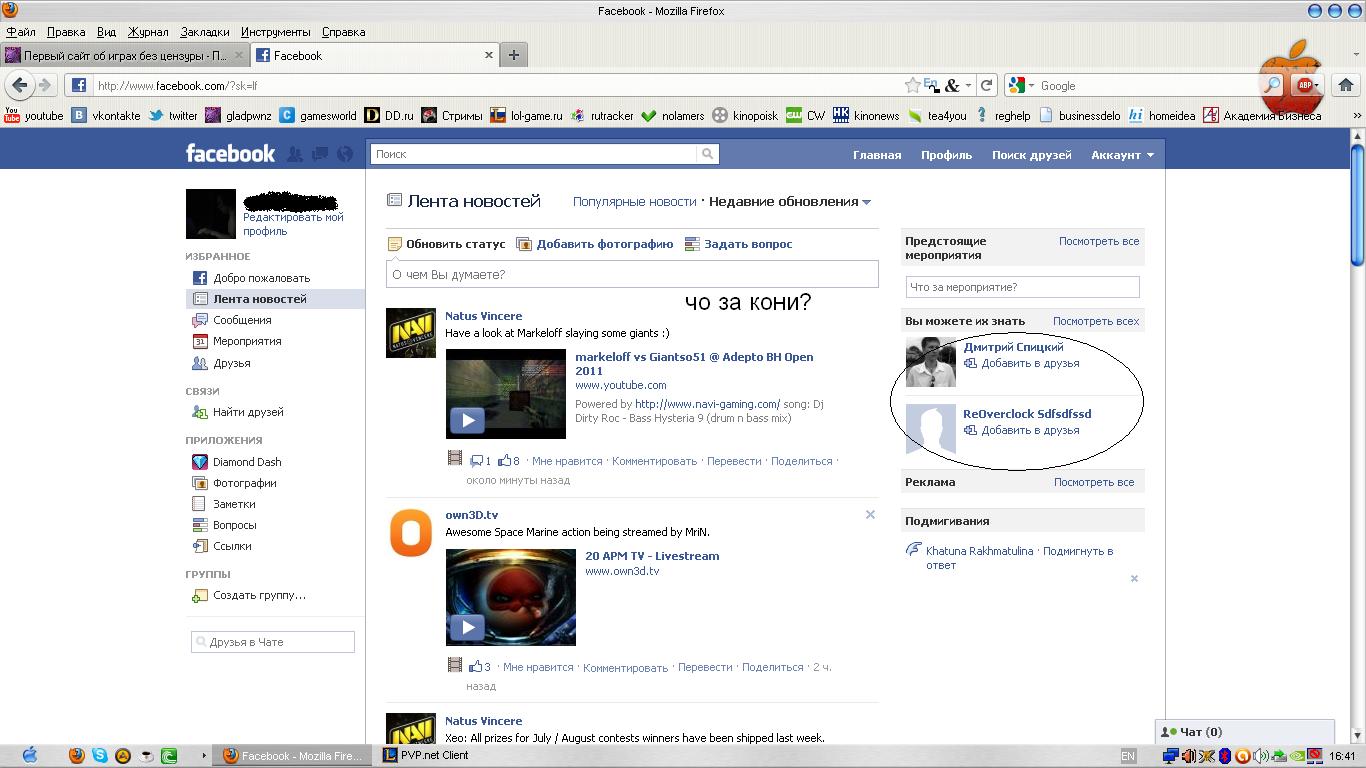Open Diamond Dash app in sidebar

246,462
